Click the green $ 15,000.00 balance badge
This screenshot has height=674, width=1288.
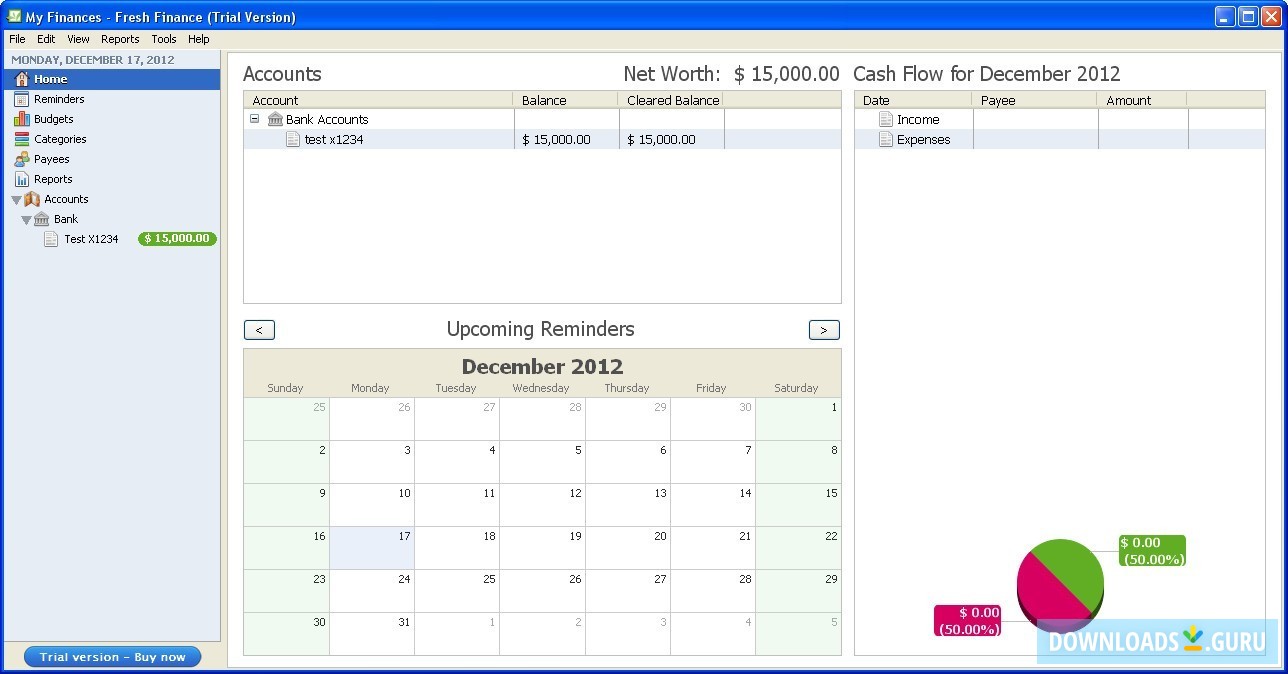[177, 239]
